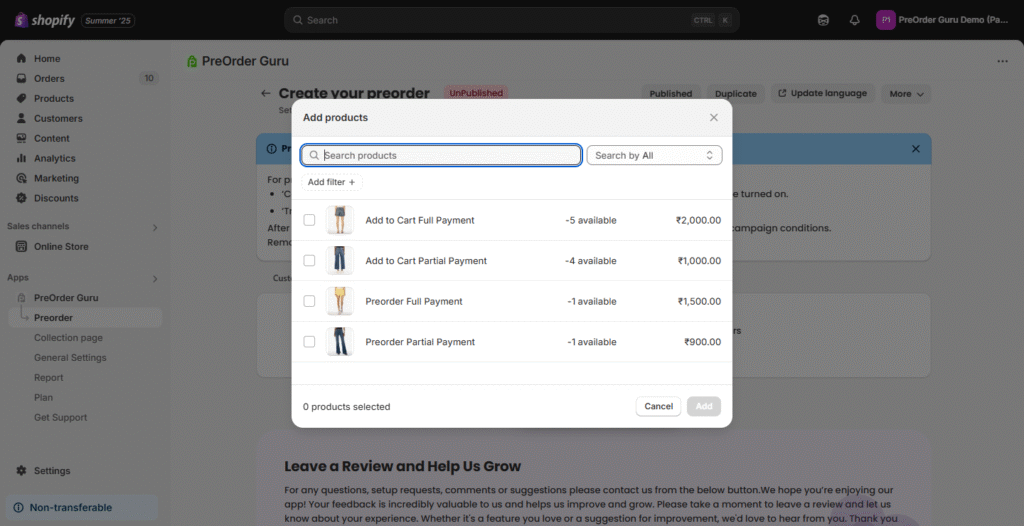Close the Add products dialog
This screenshot has height=526, width=1024.
714,117
